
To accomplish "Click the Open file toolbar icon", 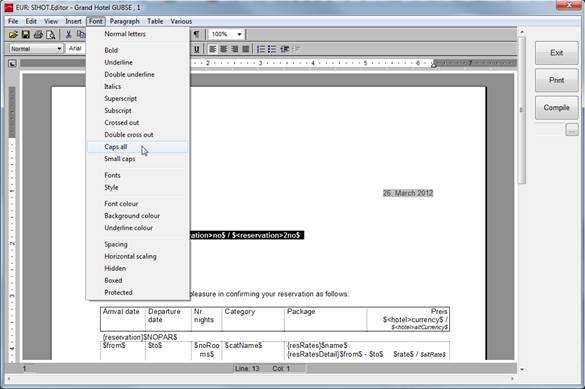I will tap(13, 35).
